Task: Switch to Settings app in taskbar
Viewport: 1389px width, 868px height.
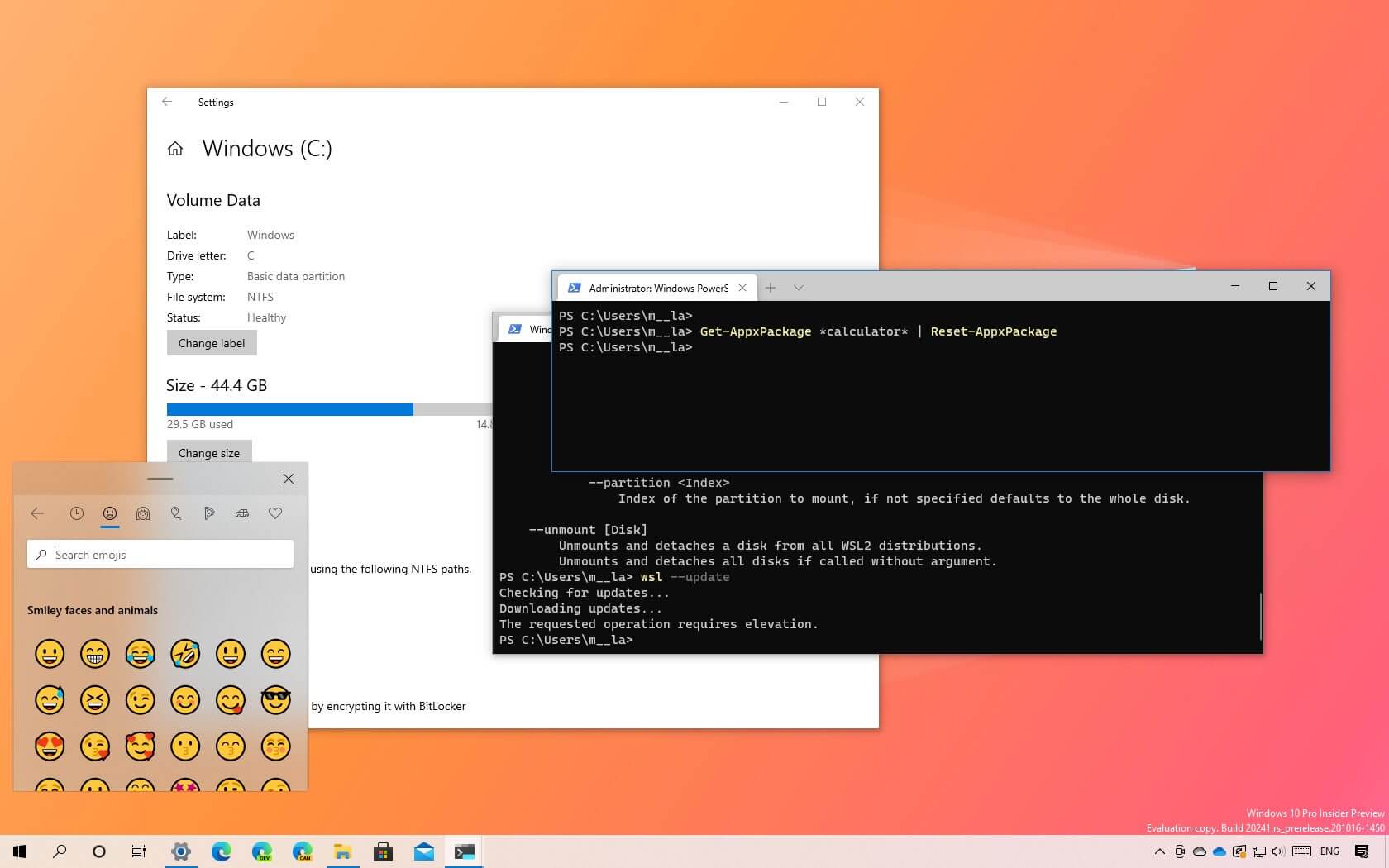Action: pos(181,851)
